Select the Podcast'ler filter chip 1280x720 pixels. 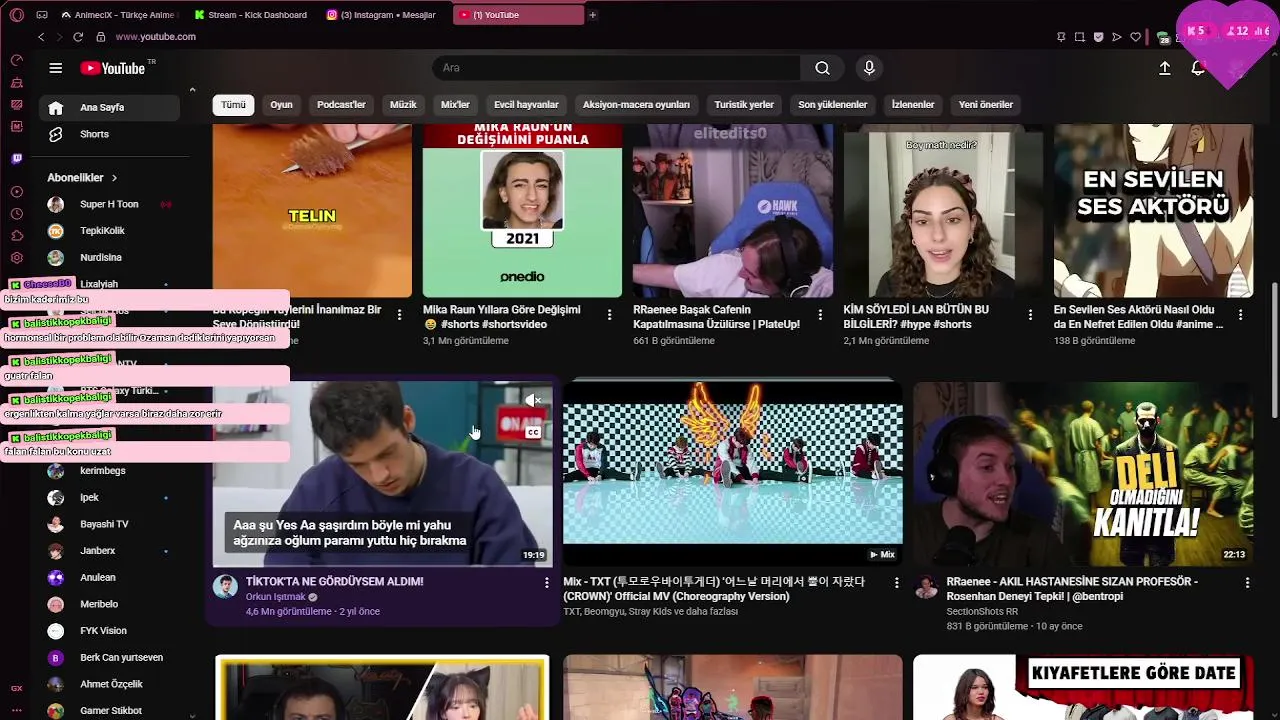(x=341, y=105)
